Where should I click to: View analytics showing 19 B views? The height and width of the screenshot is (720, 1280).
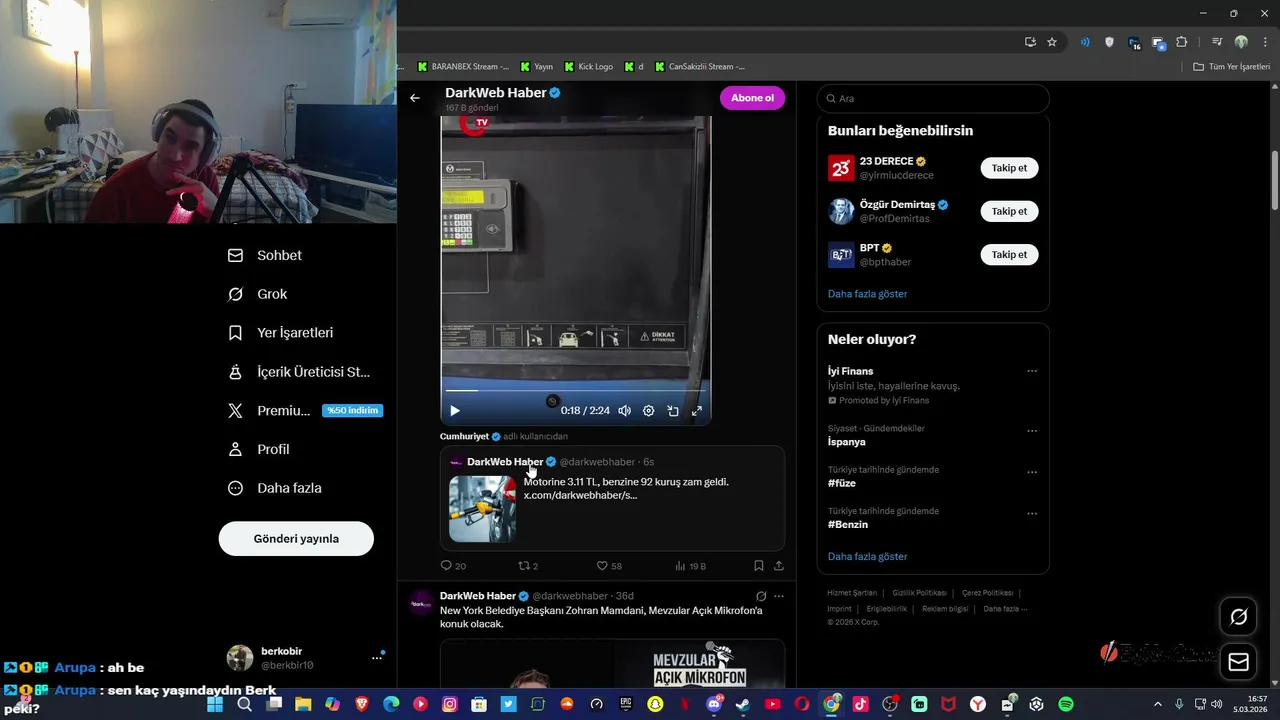pos(690,566)
